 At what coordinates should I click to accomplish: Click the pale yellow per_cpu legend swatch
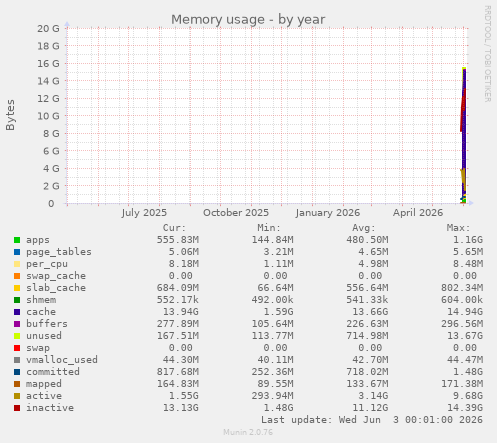pyautogui.click(x=17, y=264)
